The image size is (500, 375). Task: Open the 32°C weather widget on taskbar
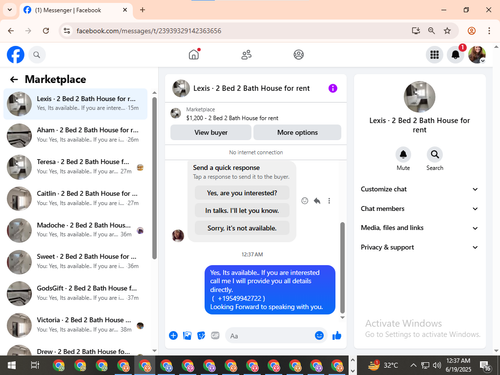[383, 365]
